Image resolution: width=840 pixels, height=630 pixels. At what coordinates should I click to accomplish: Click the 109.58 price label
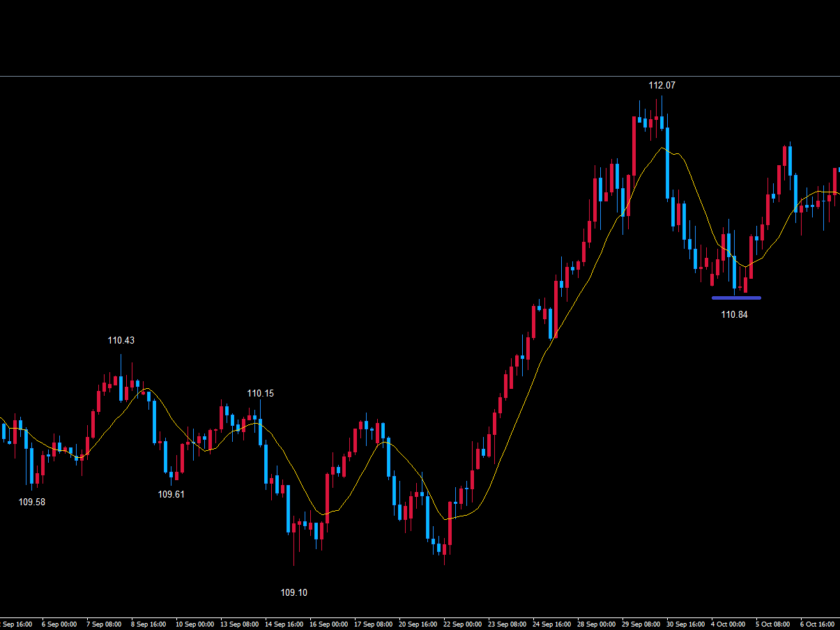(x=32, y=502)
